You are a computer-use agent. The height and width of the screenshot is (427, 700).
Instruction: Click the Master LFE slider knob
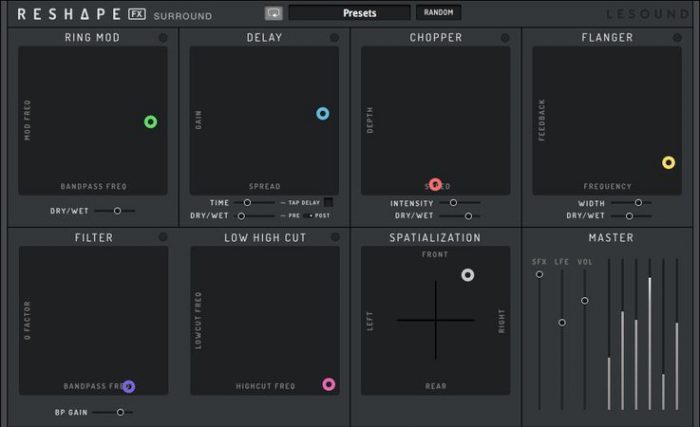point(562,322)
